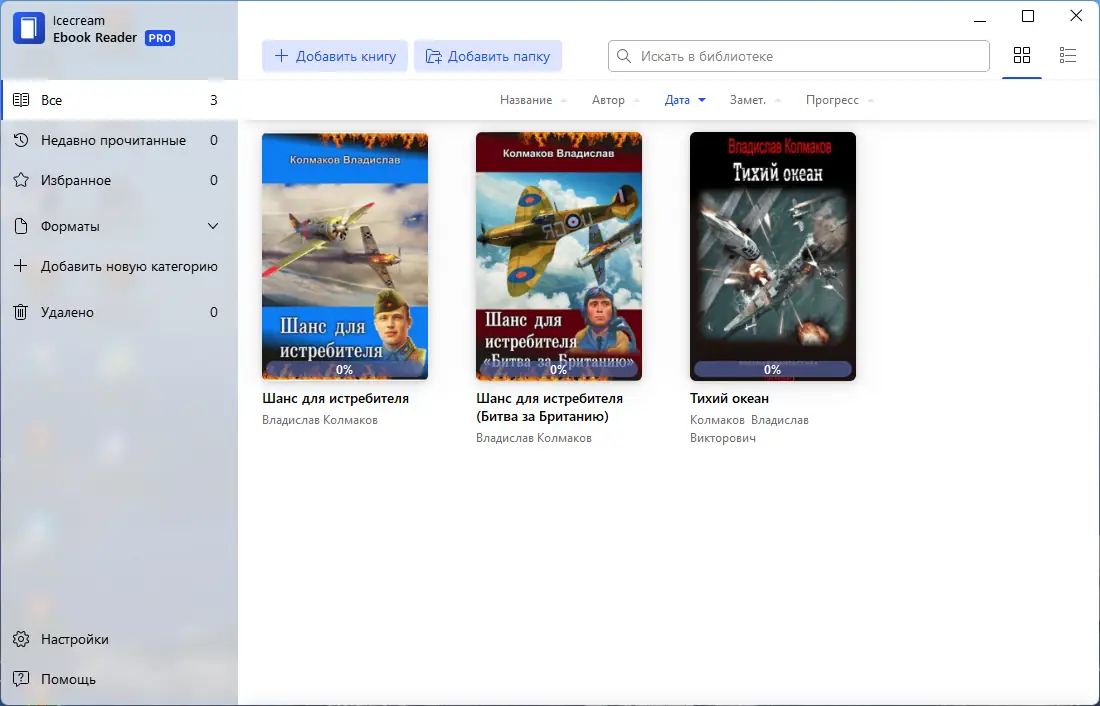The width and height of the screenshot is (1100, 706).
Task: Expand the "Форматы" category chevron
Action: 213,226
